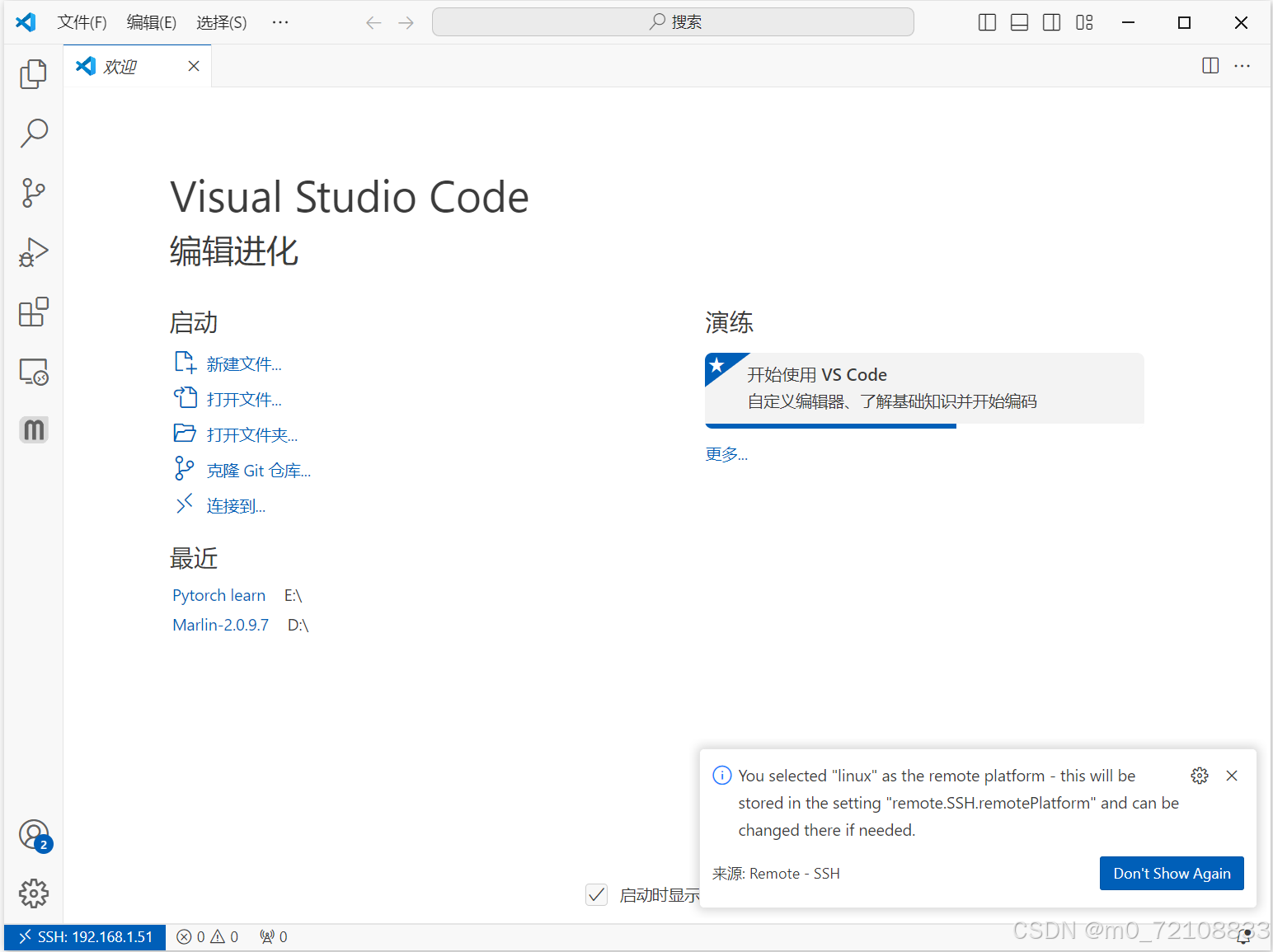Click the Don't Show Again button

1172,873
